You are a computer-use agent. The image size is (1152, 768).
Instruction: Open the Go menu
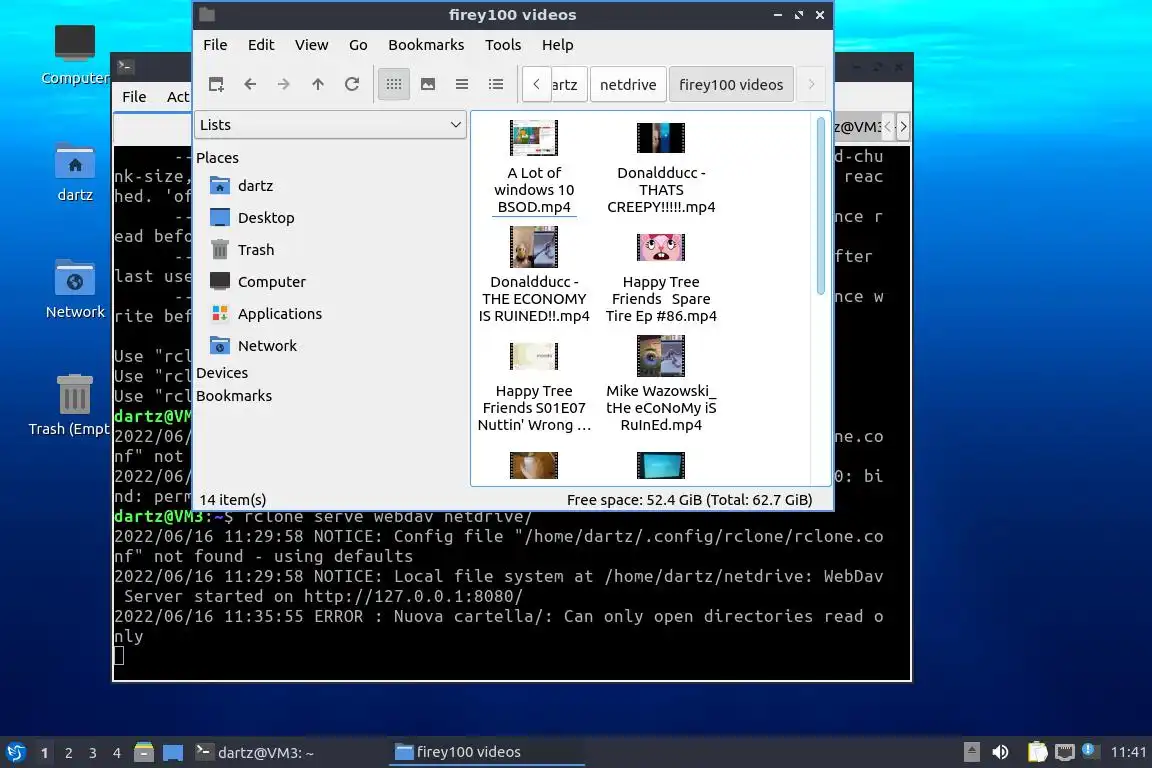pyautogui.click(x=358, y=45)
